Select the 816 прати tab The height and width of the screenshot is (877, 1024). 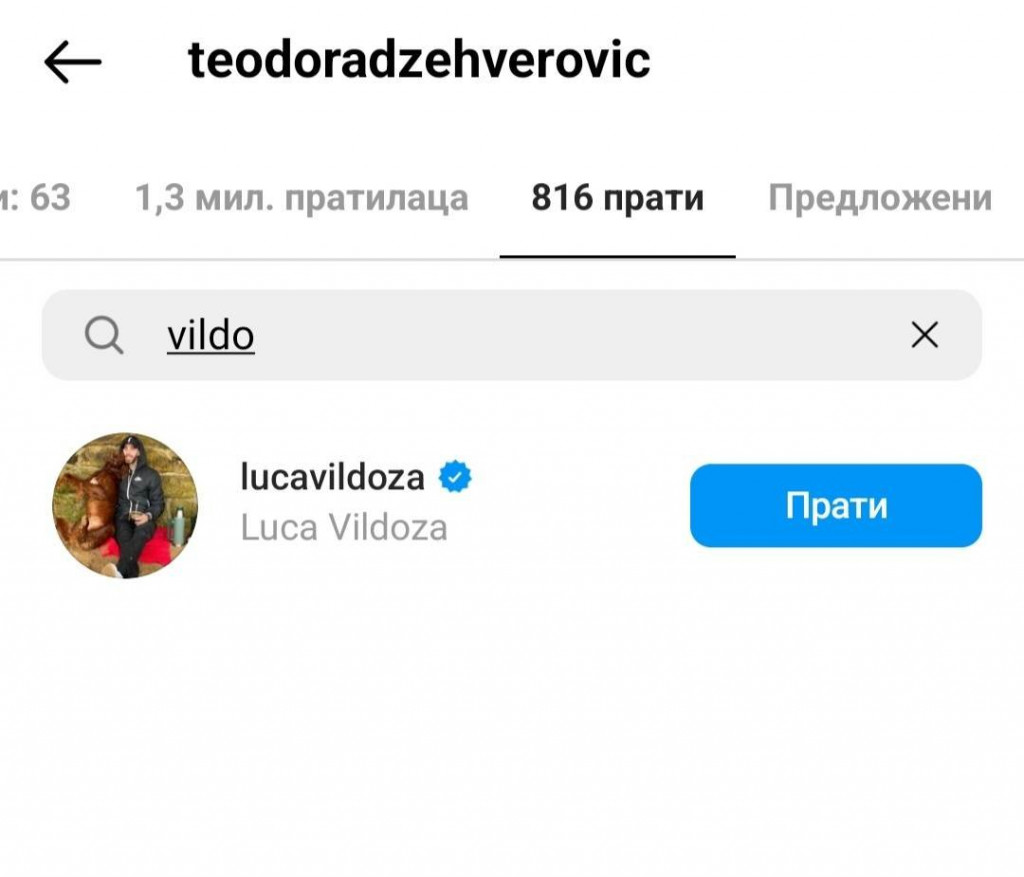[x=618, y=198]
